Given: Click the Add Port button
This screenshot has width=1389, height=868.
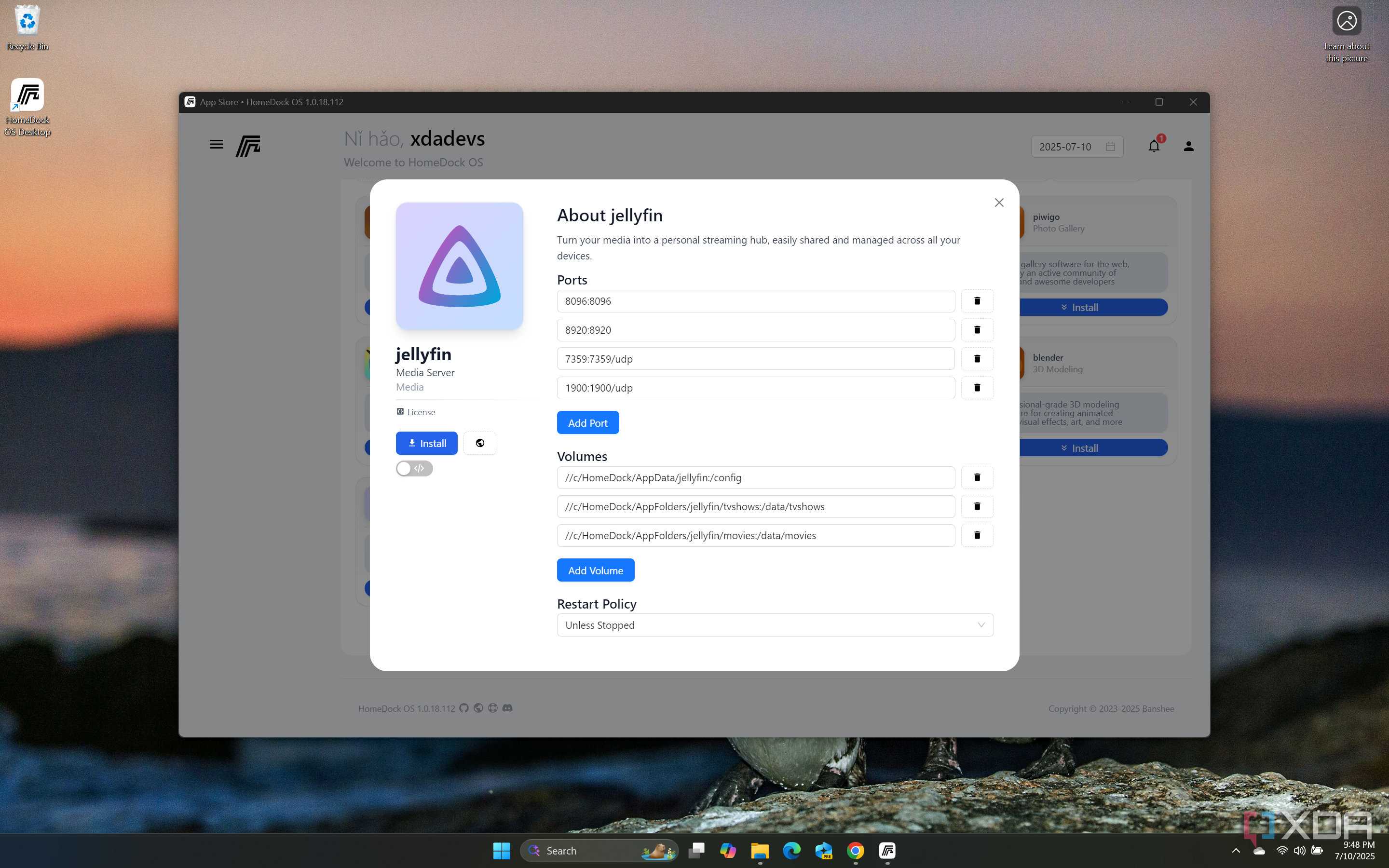Looking at the screenshot, I should tap(588, 422).
